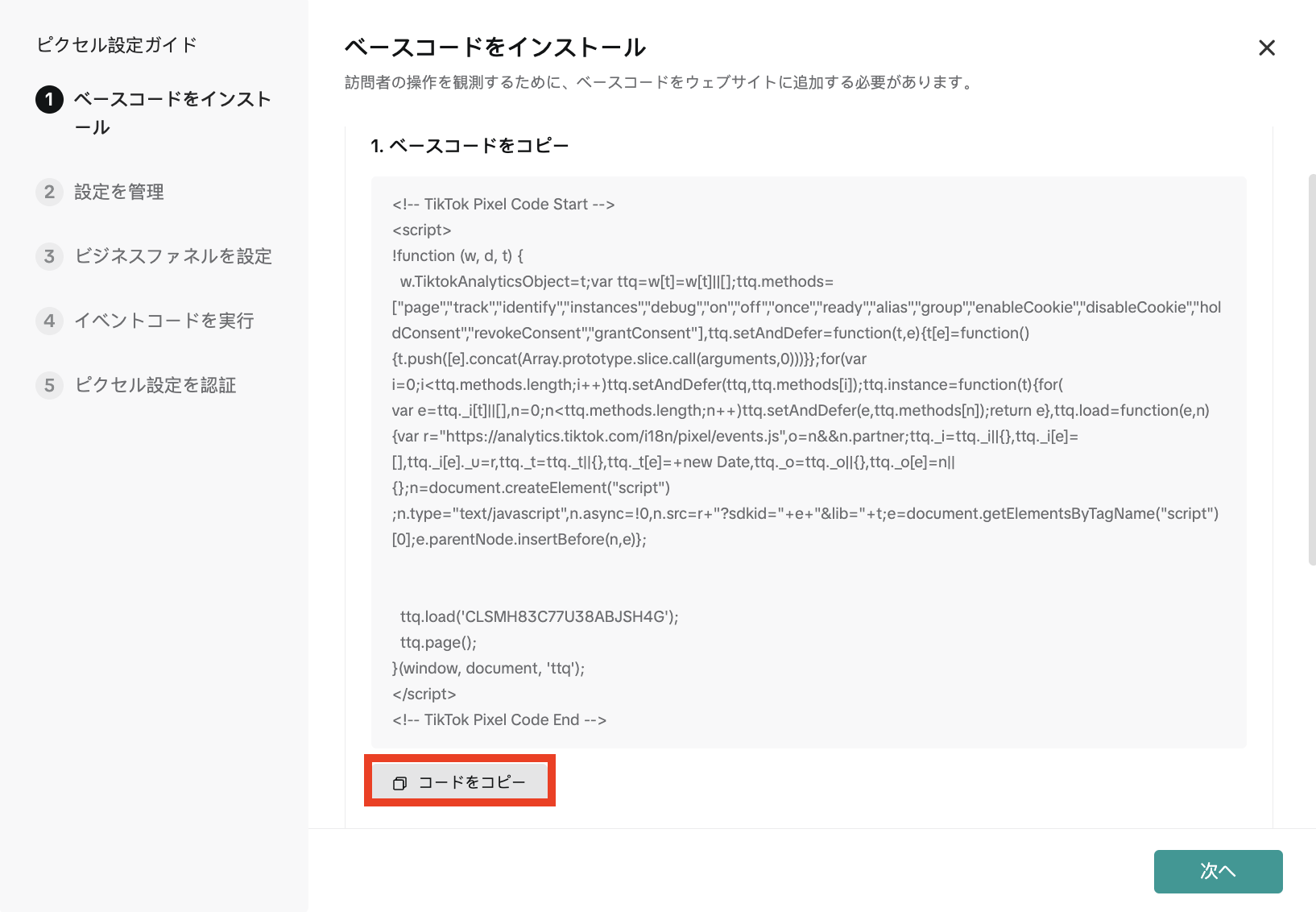Click the ttq.load('CLSMH83C77U38ABJSH4G') code line
1316x912 pixels.
539,616
